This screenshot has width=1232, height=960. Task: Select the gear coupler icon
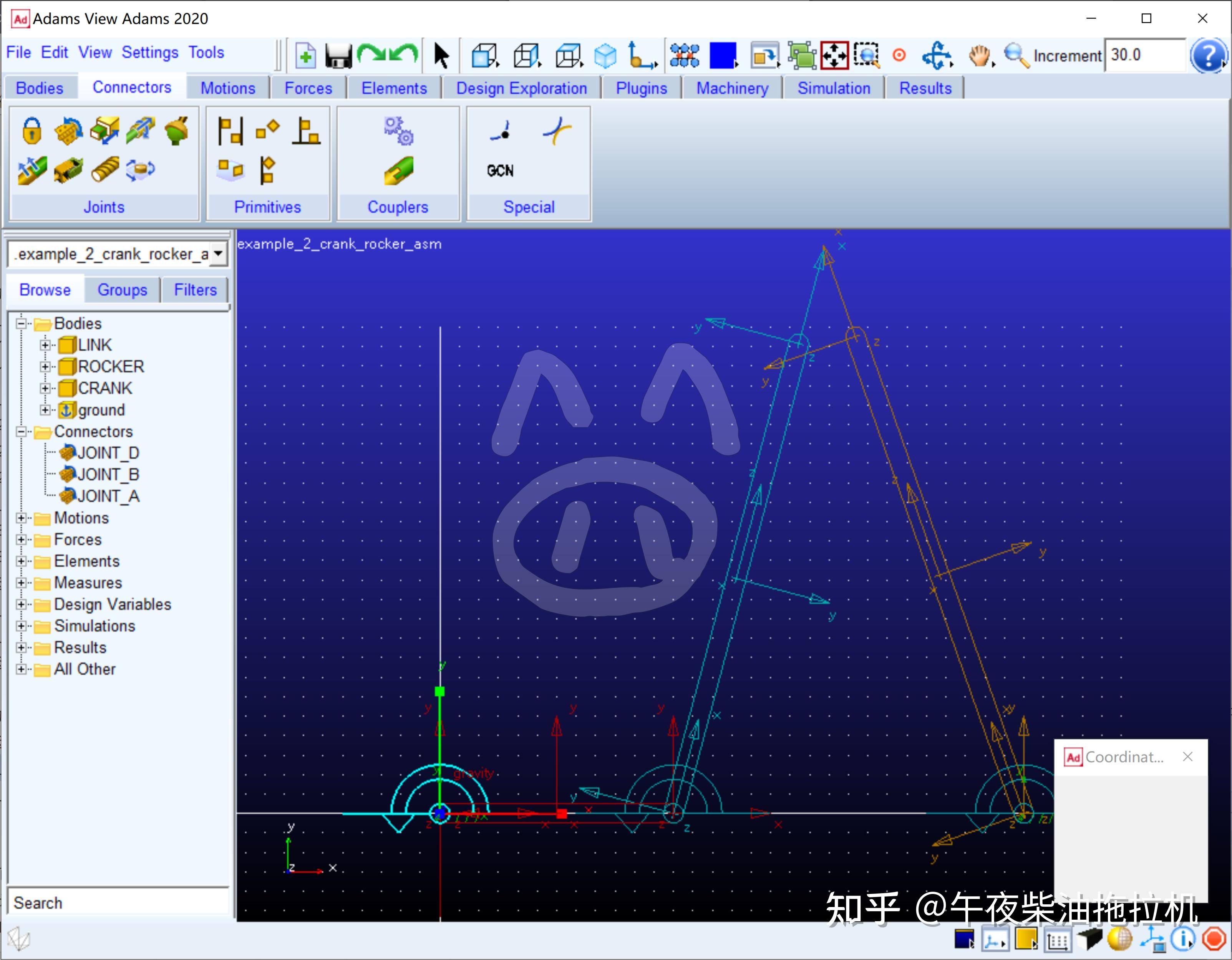click(x=398, y=131)
